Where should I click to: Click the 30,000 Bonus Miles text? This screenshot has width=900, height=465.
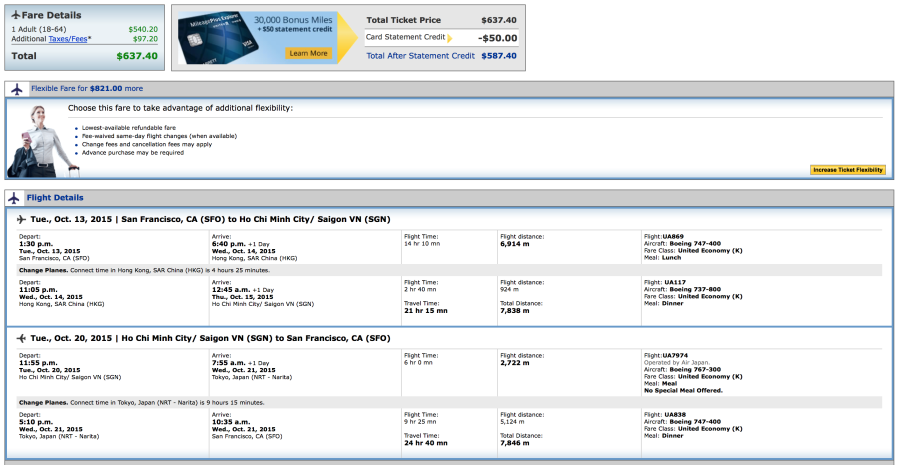pos(293,20)
